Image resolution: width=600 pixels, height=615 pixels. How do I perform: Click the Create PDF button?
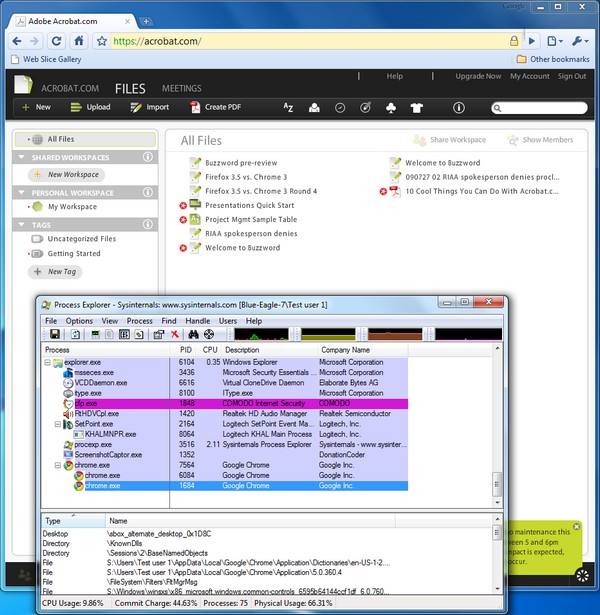tap(215, 107)
